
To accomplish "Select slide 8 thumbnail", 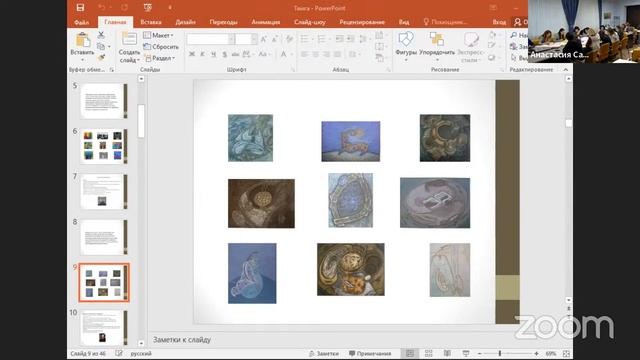I will 104,237.
